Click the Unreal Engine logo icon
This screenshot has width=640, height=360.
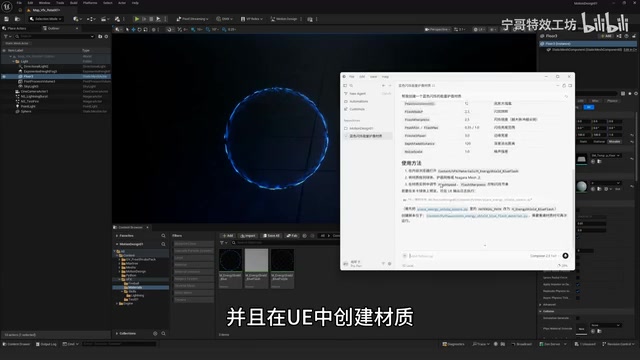(7, 6)
